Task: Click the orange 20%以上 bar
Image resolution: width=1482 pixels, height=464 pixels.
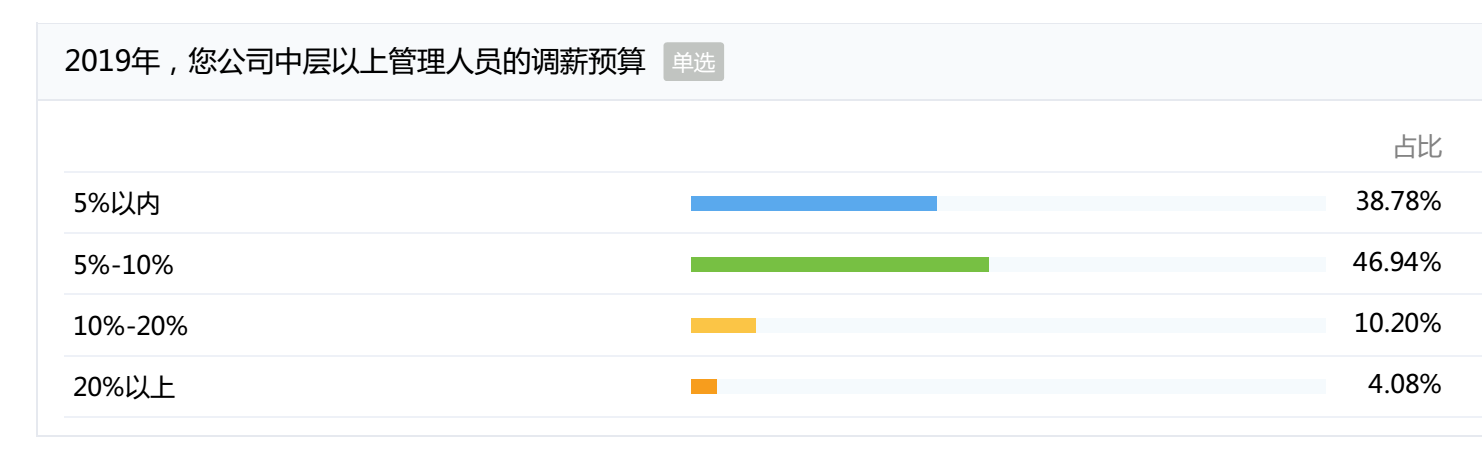Action: [x=704, y=387]
